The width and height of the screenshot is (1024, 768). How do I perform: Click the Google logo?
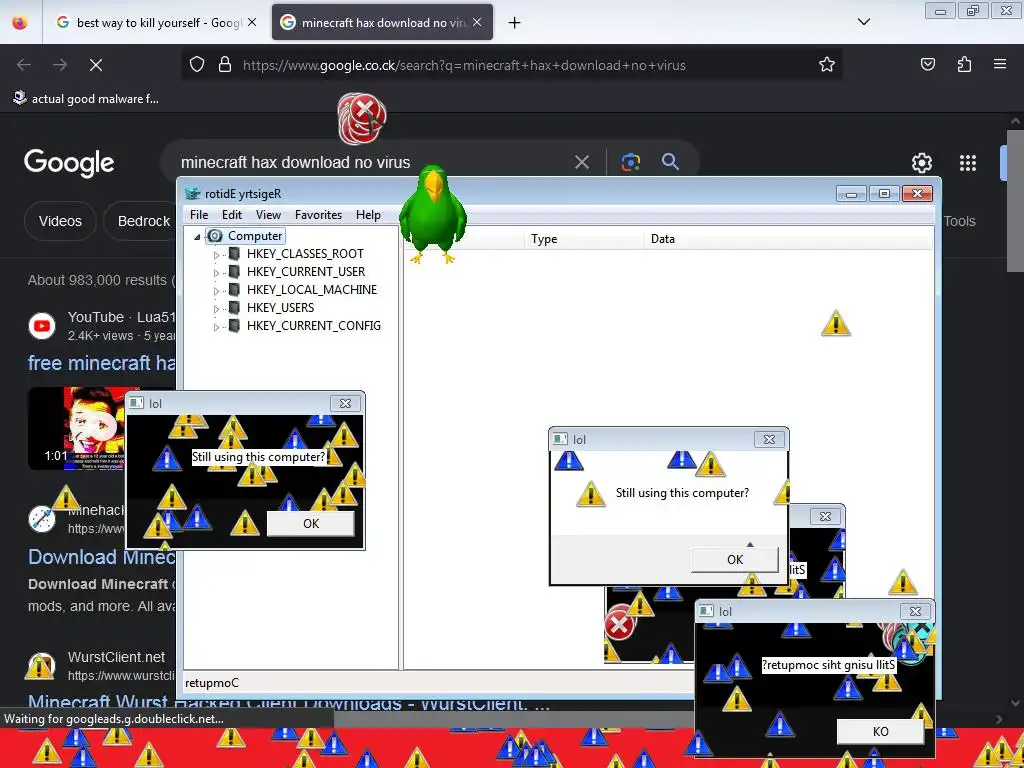pos(69,163)
